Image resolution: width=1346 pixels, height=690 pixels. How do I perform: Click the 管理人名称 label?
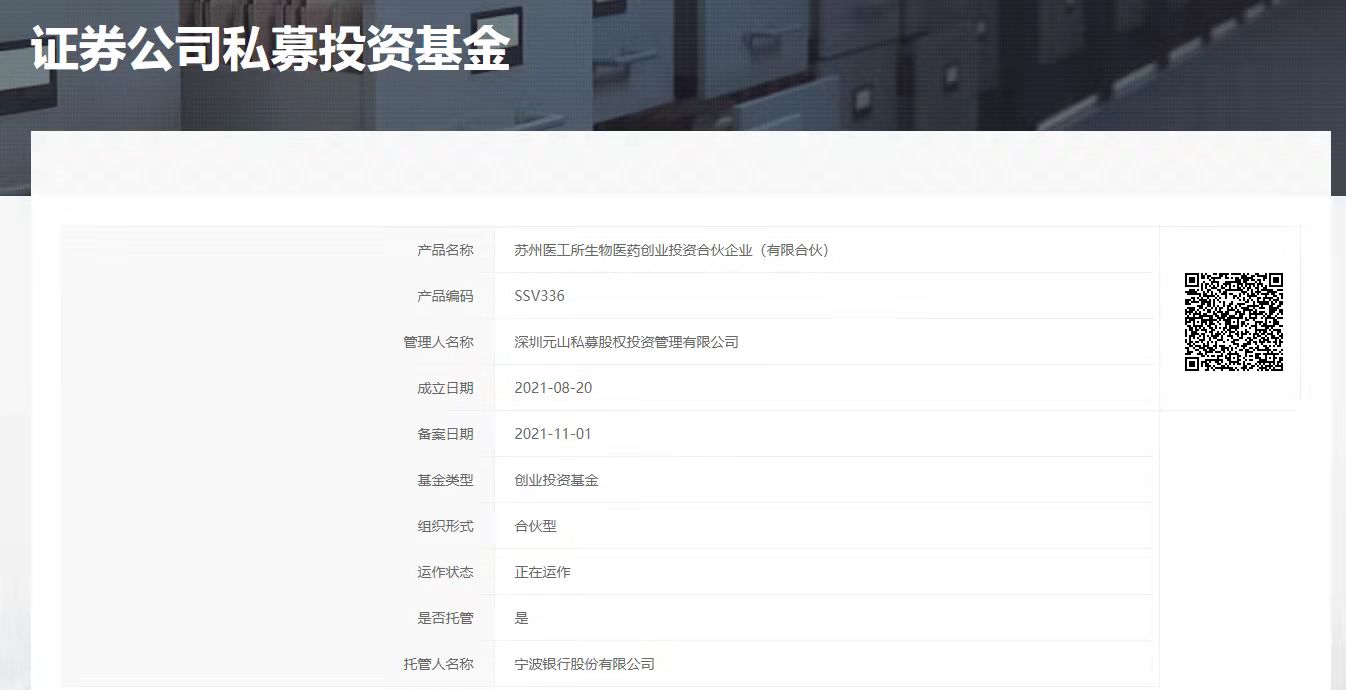(x=438, y=342)
